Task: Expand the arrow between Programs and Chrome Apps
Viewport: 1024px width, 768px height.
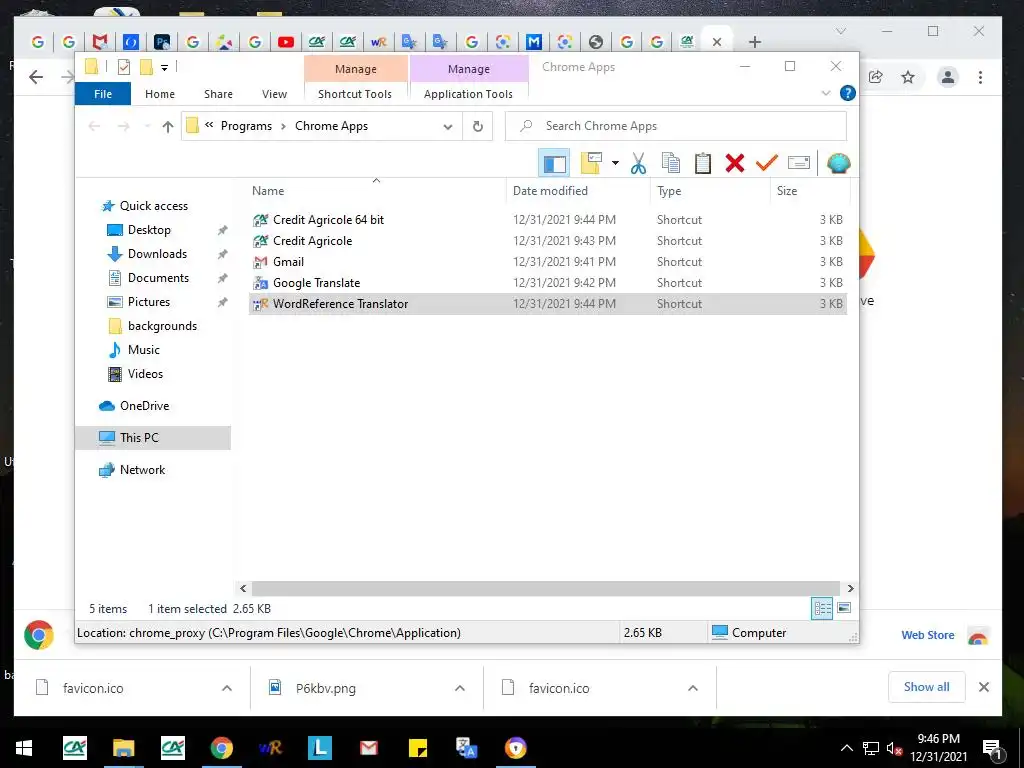Action: click(x=283, y=126)
